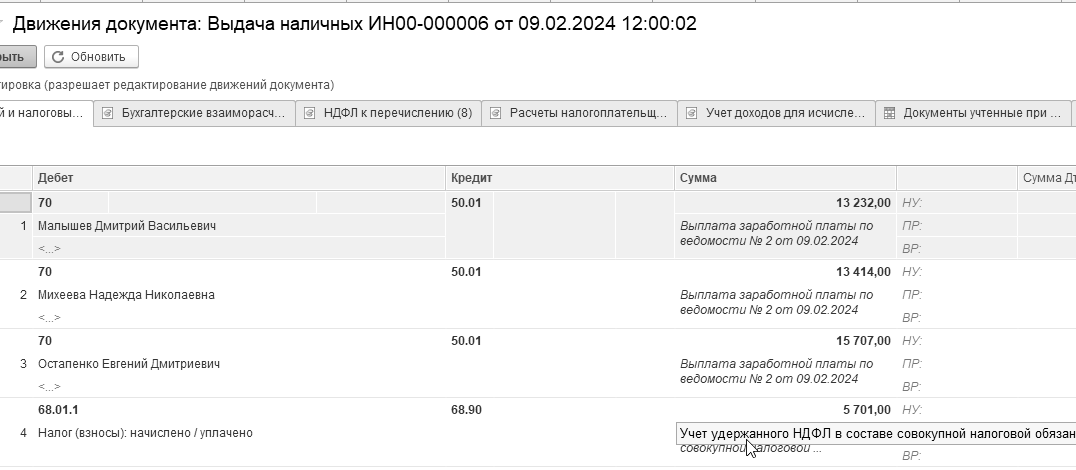1076x470 pixels.
Task: Select the Учет доходов для исчисле... tab
Action: 776,113
